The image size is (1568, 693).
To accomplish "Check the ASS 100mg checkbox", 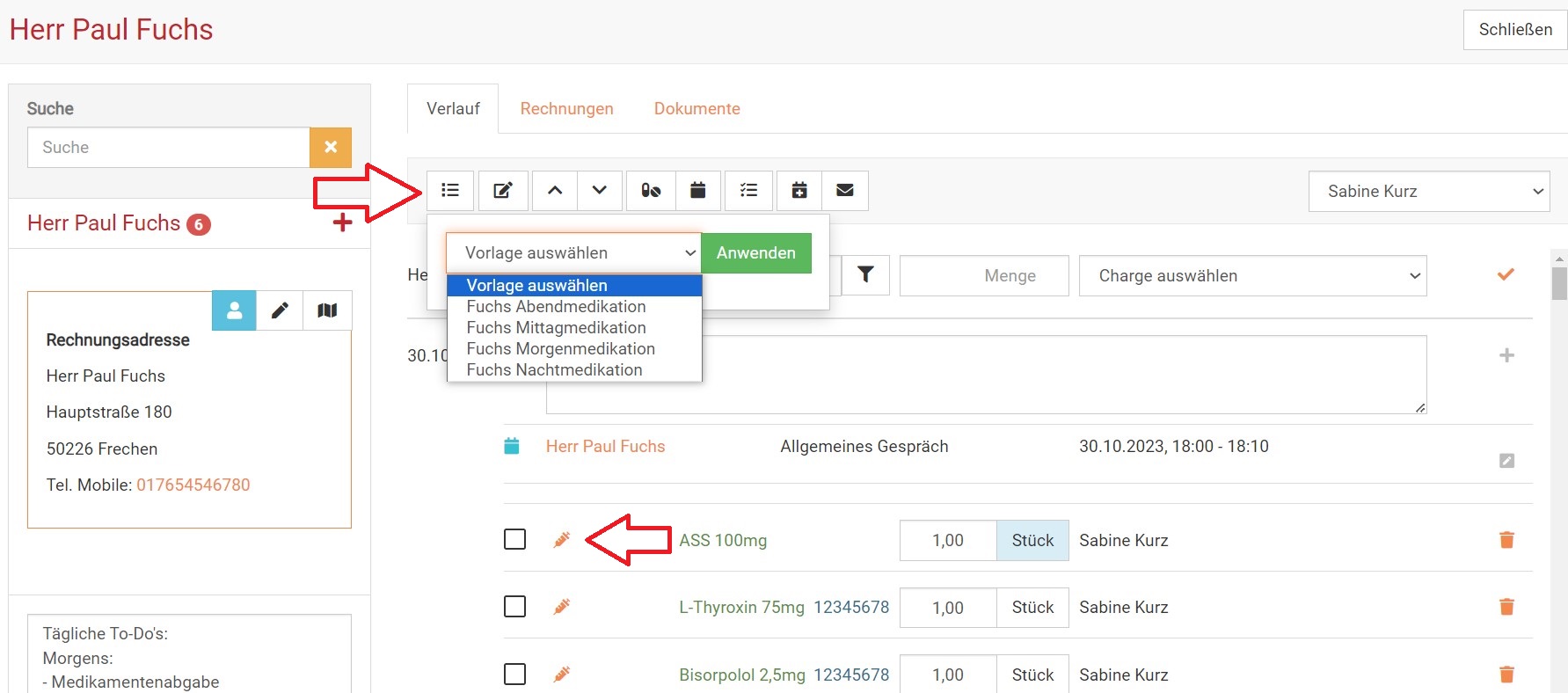I will [x=515, y=539].
